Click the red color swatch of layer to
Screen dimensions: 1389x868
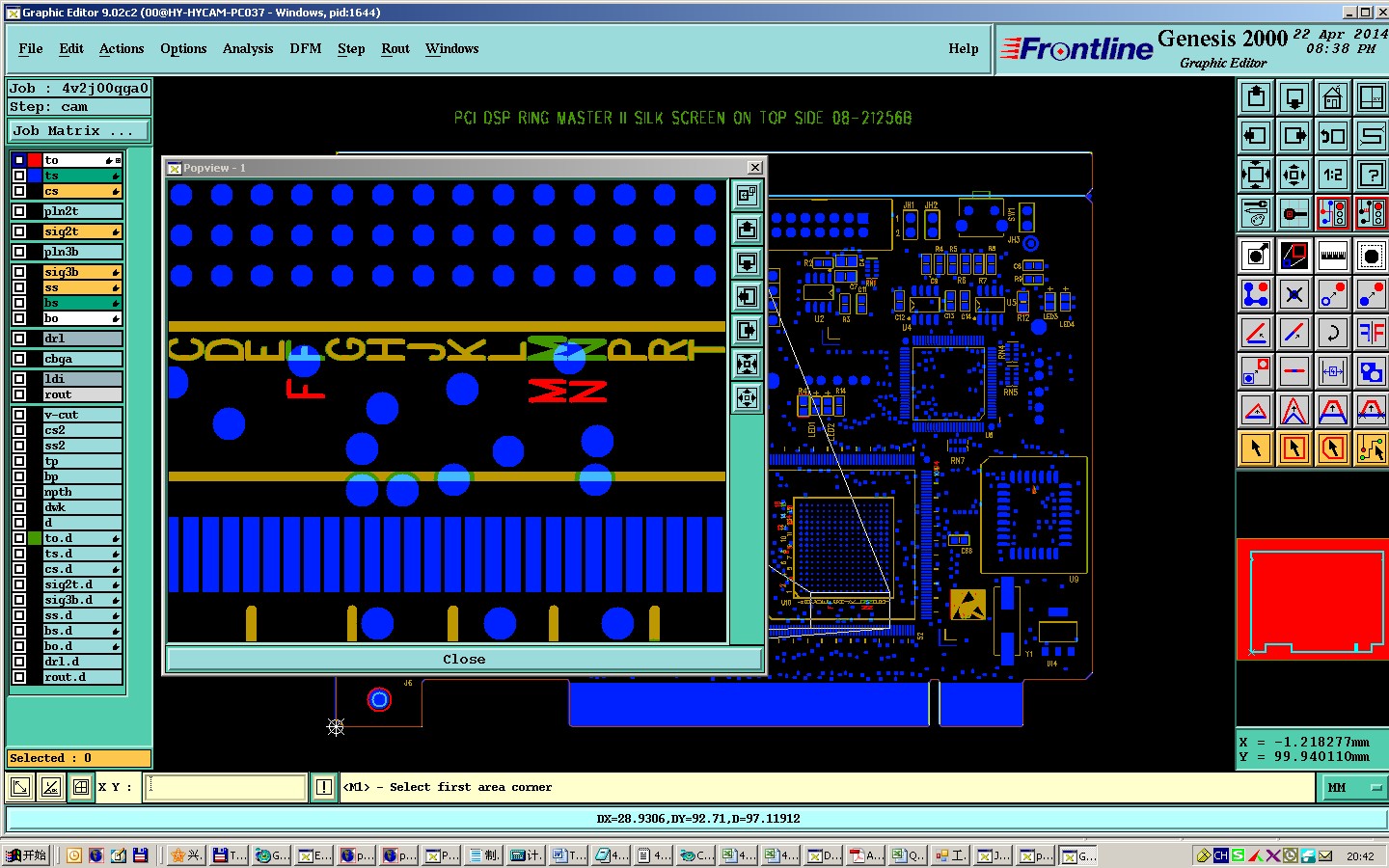[35, 160]
